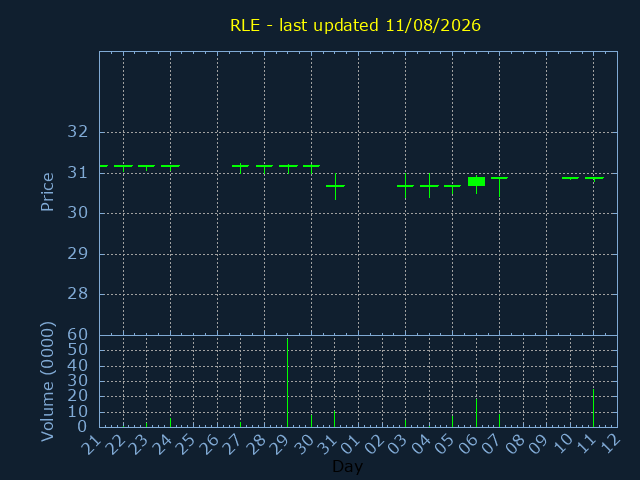
Task: Click the day 12 x-axis label
Action: click(609, 444)
